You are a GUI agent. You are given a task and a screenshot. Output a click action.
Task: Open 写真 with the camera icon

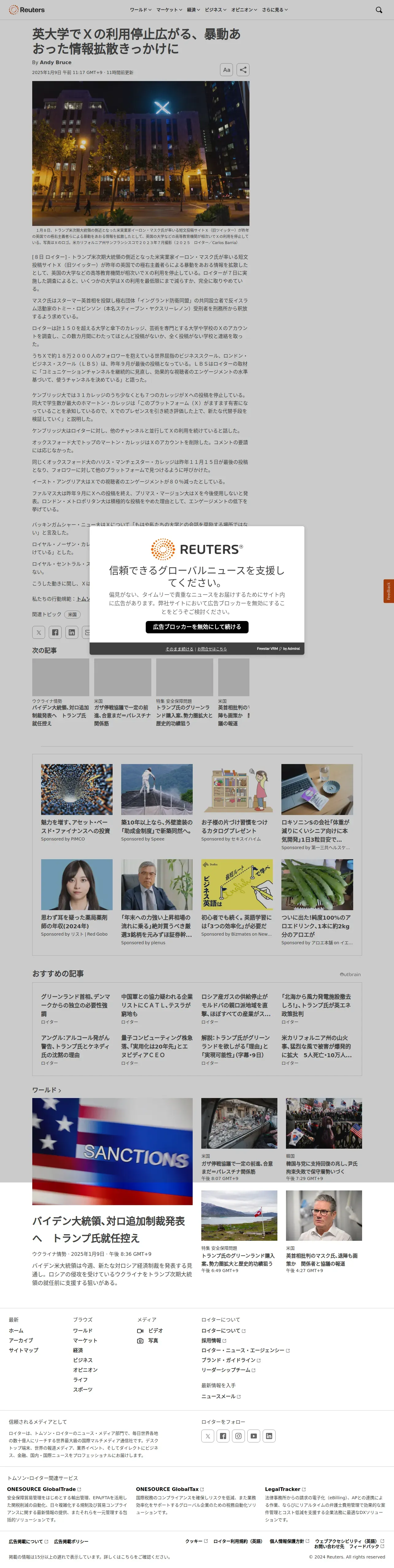(148, 1340)
